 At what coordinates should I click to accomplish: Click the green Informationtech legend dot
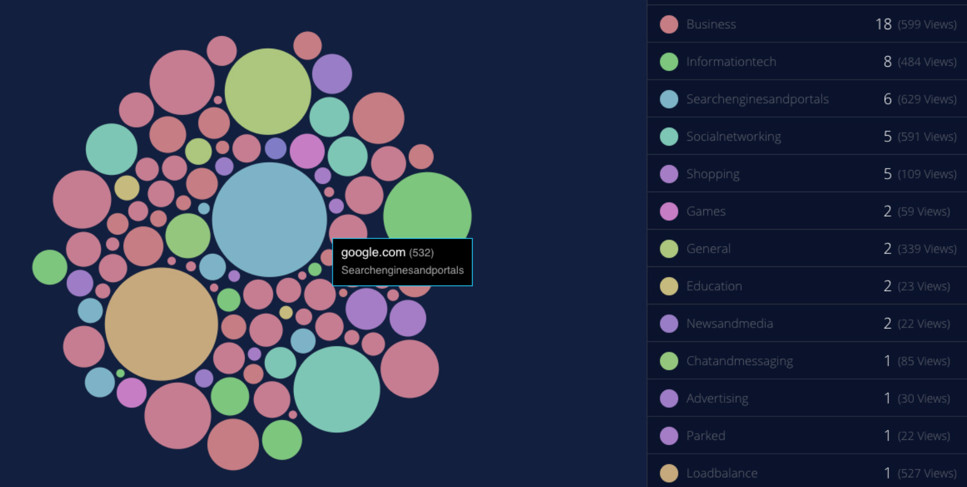pyautogui.click(x=669, y=62)
